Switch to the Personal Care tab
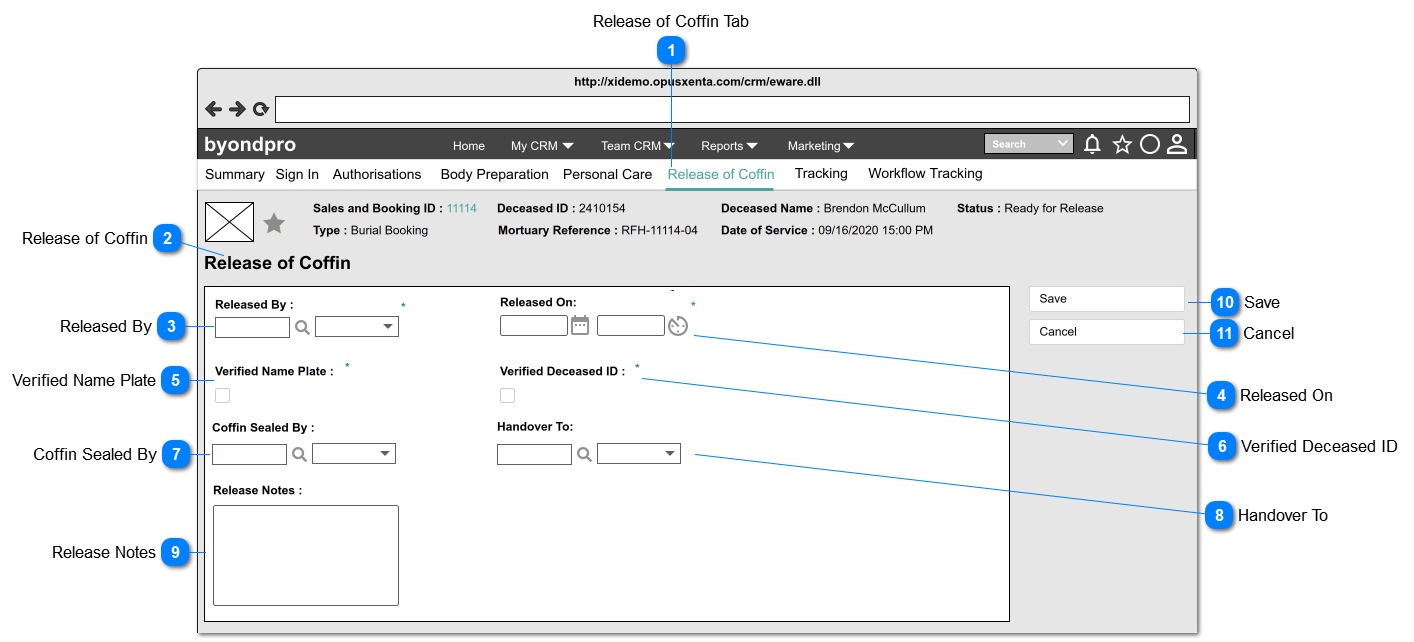Viewport: 1414px width, 642px height. coord(607,174)
